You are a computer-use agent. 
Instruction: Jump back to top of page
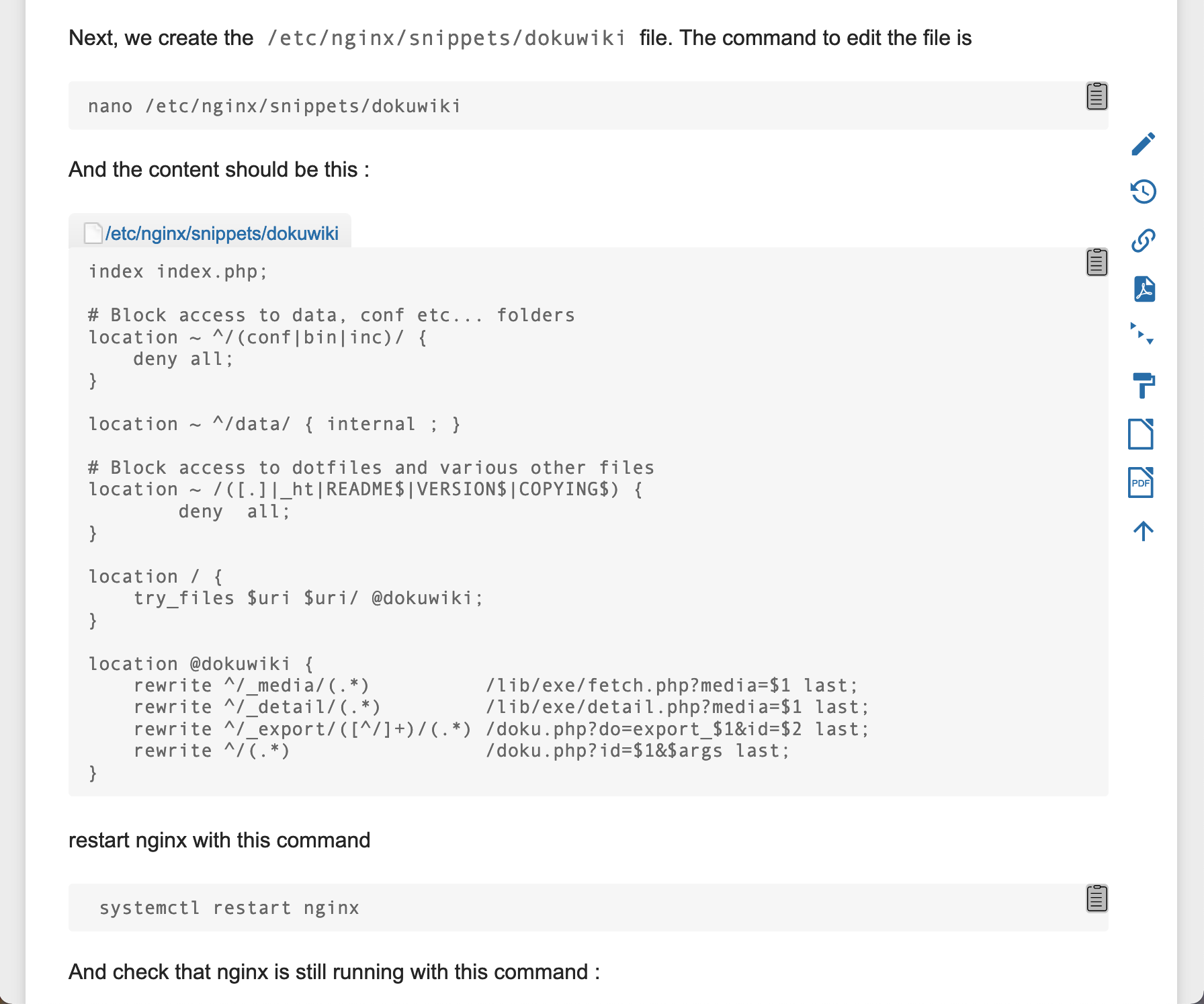(x=1143, y=531)
